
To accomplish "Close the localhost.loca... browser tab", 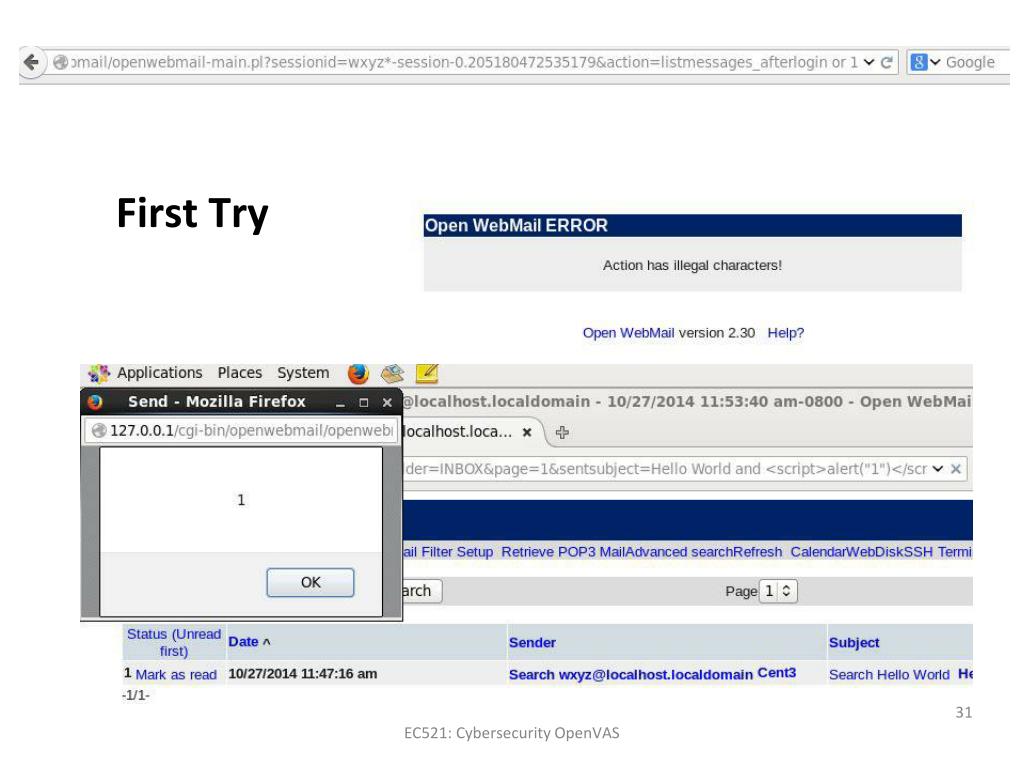I will tap(527, 432).
